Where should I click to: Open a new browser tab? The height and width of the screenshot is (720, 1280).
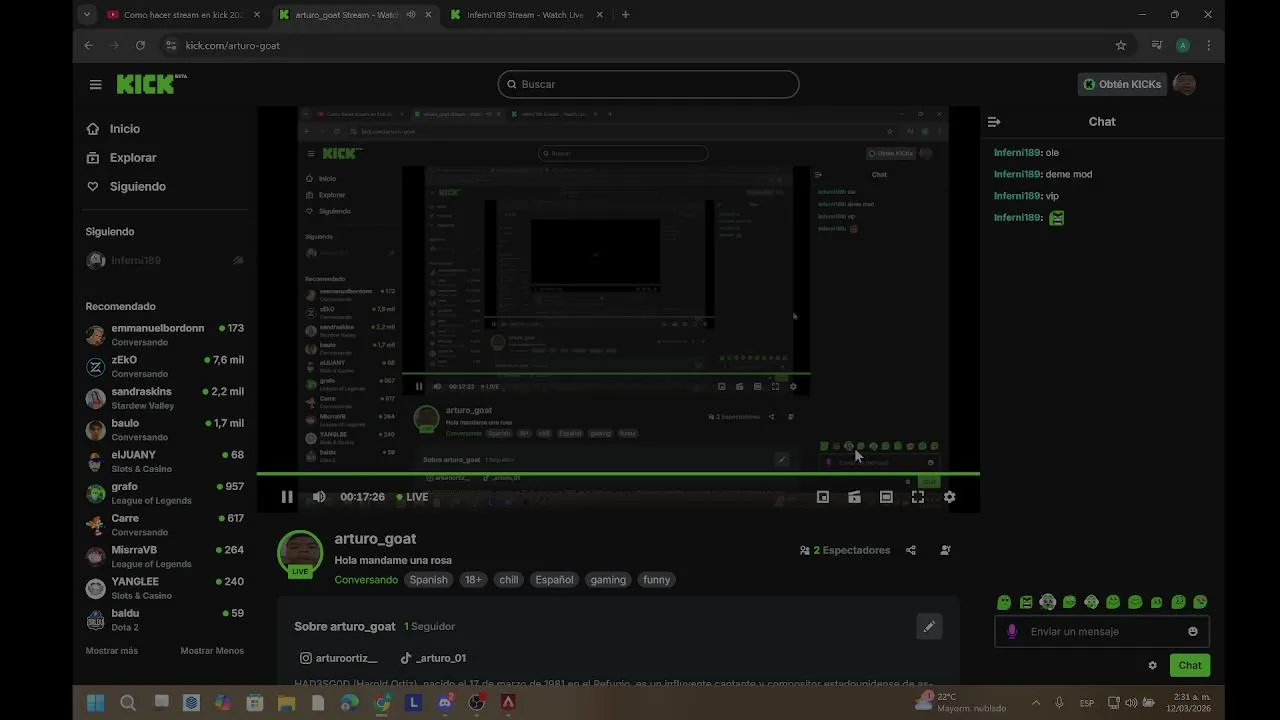point(625,15)
